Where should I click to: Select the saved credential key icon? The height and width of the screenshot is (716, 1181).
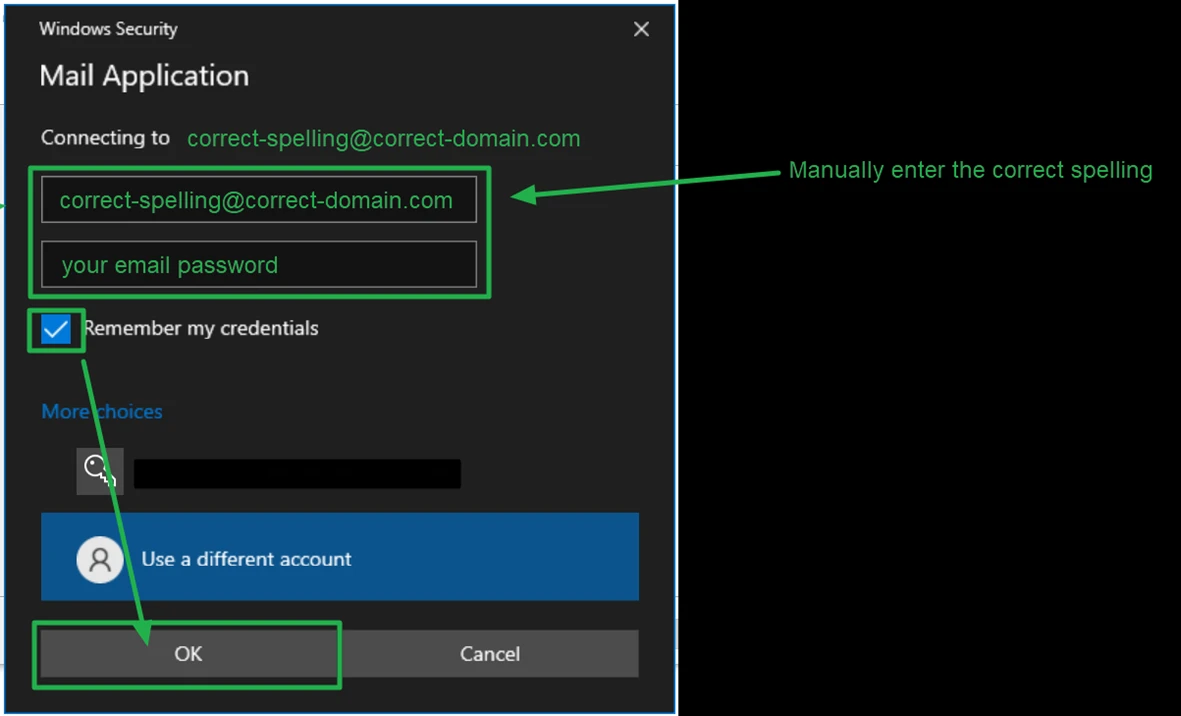pos(100,471)
